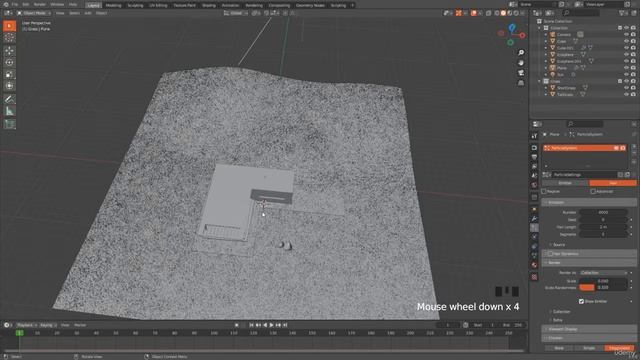Switch to the Shading workspace tab

pos(209,5)
